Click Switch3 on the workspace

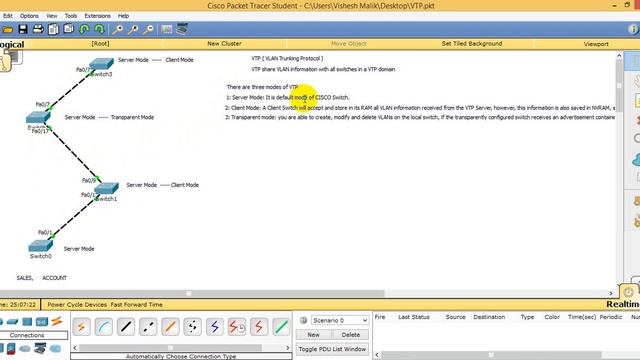pos(101,64)
